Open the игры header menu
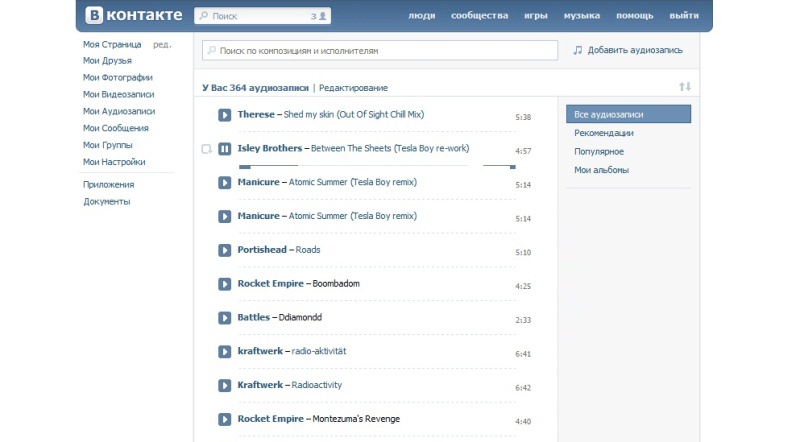The image size is (800, 442). point(536,15)
